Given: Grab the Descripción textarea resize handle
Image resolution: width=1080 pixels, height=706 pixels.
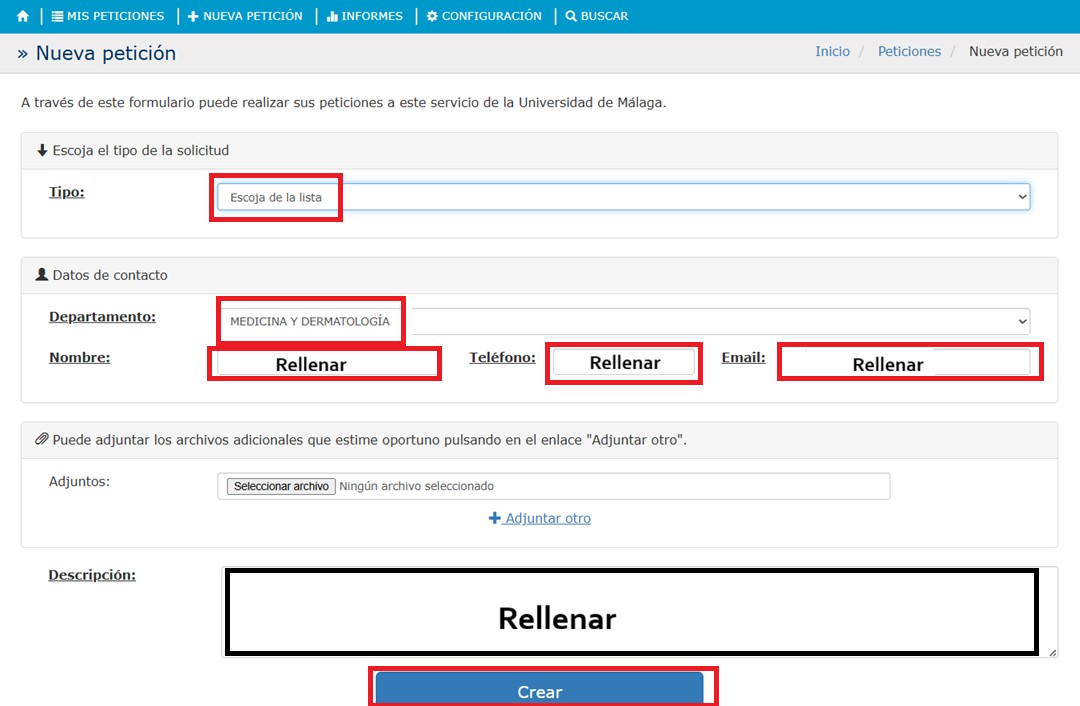Looking at the screenshot, I should 1051,652.
